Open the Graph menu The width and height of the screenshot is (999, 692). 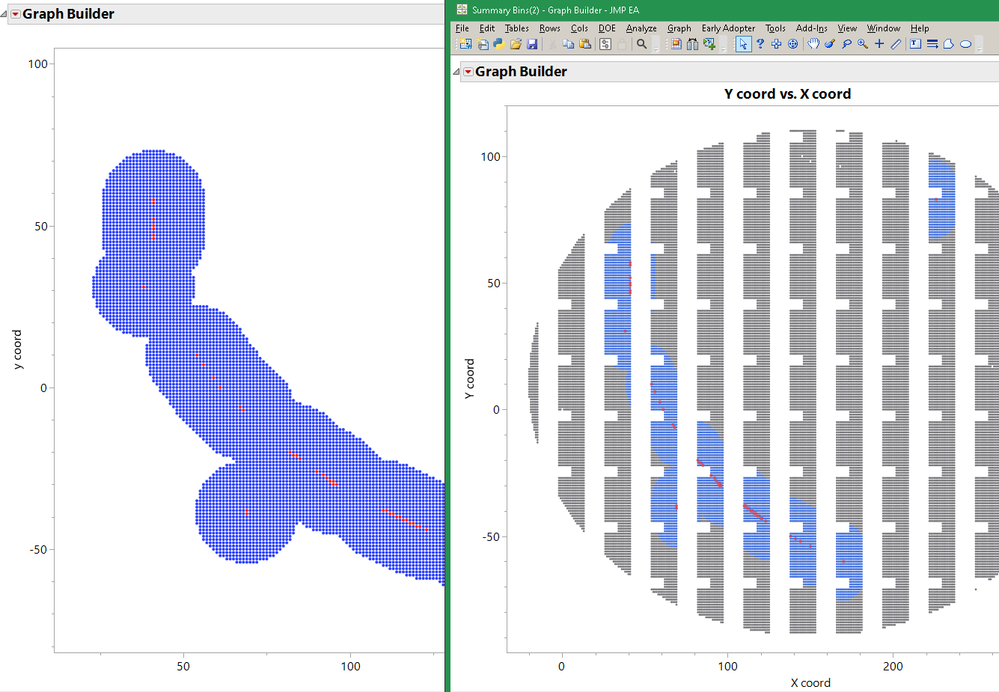pyautogui.click(x=679, y=28)
